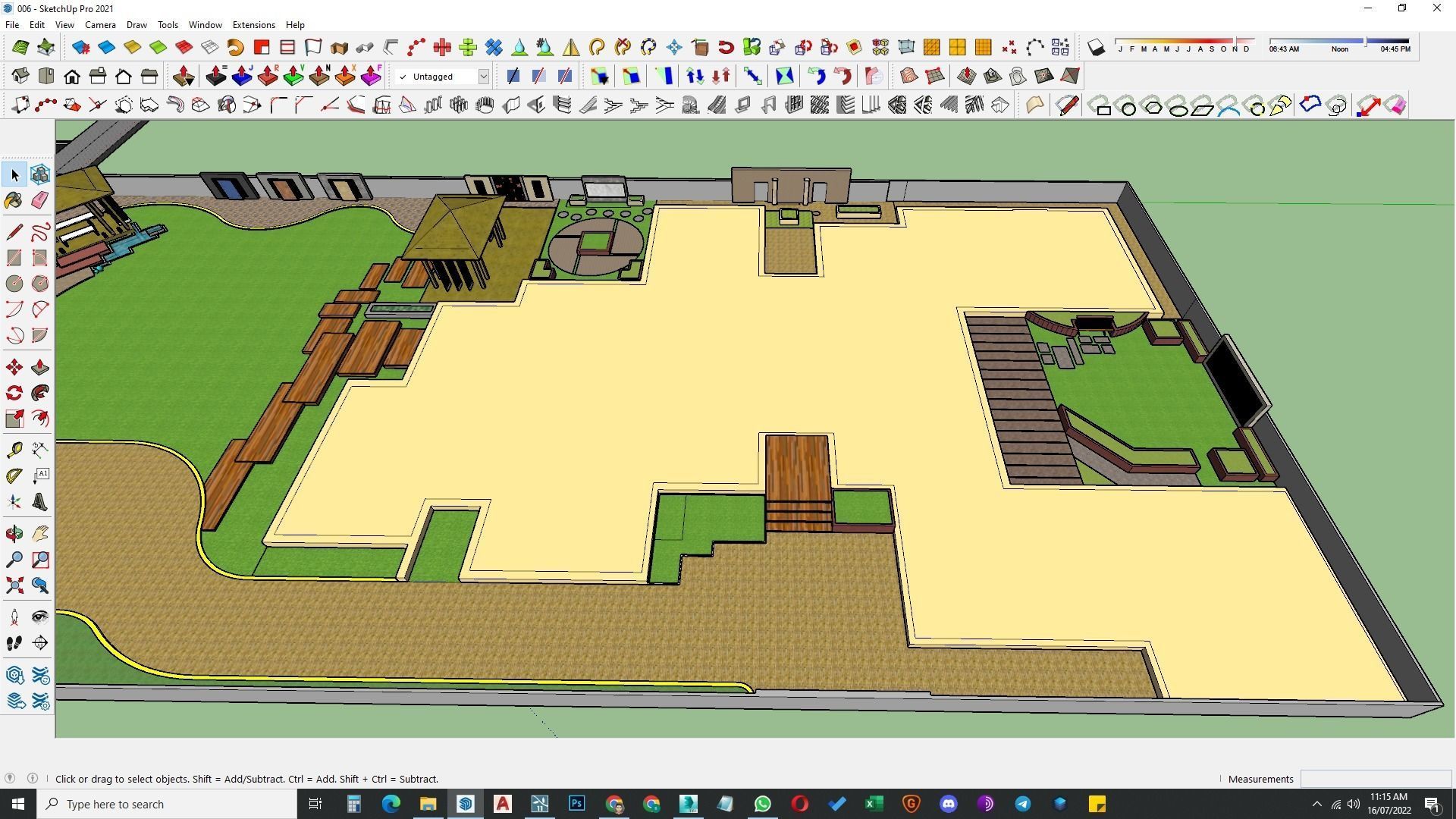Image resolution: width=1456 pixels, height=819 pixels.
Task: Click the Zoom Extents icon
Action: point(14,585)
